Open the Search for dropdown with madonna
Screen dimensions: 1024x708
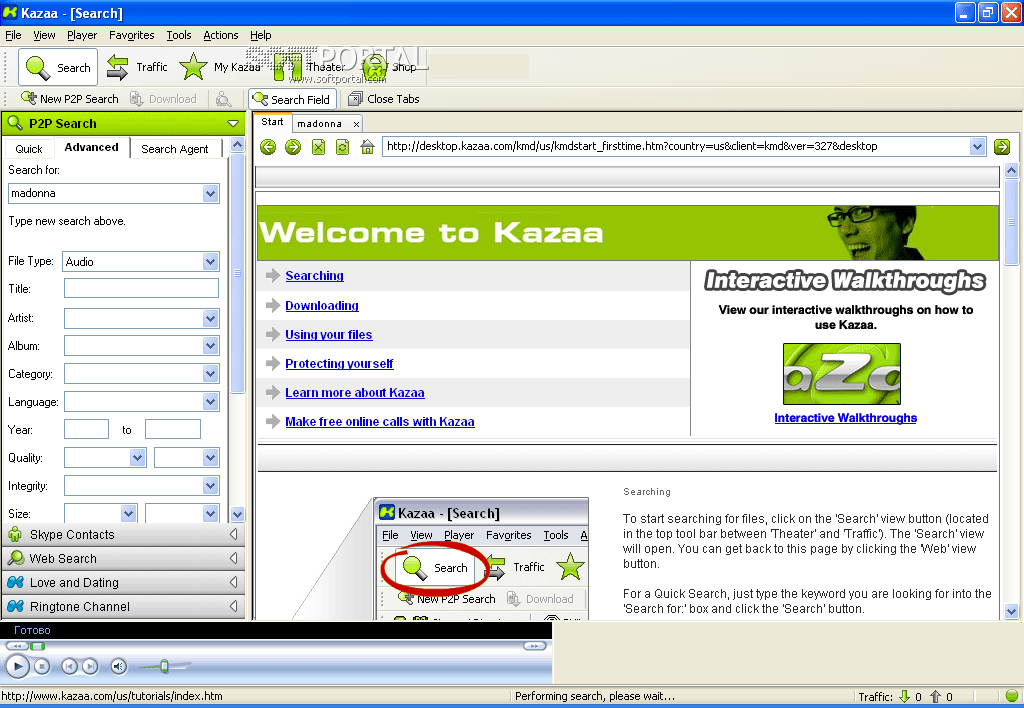(x=210, y=193)
